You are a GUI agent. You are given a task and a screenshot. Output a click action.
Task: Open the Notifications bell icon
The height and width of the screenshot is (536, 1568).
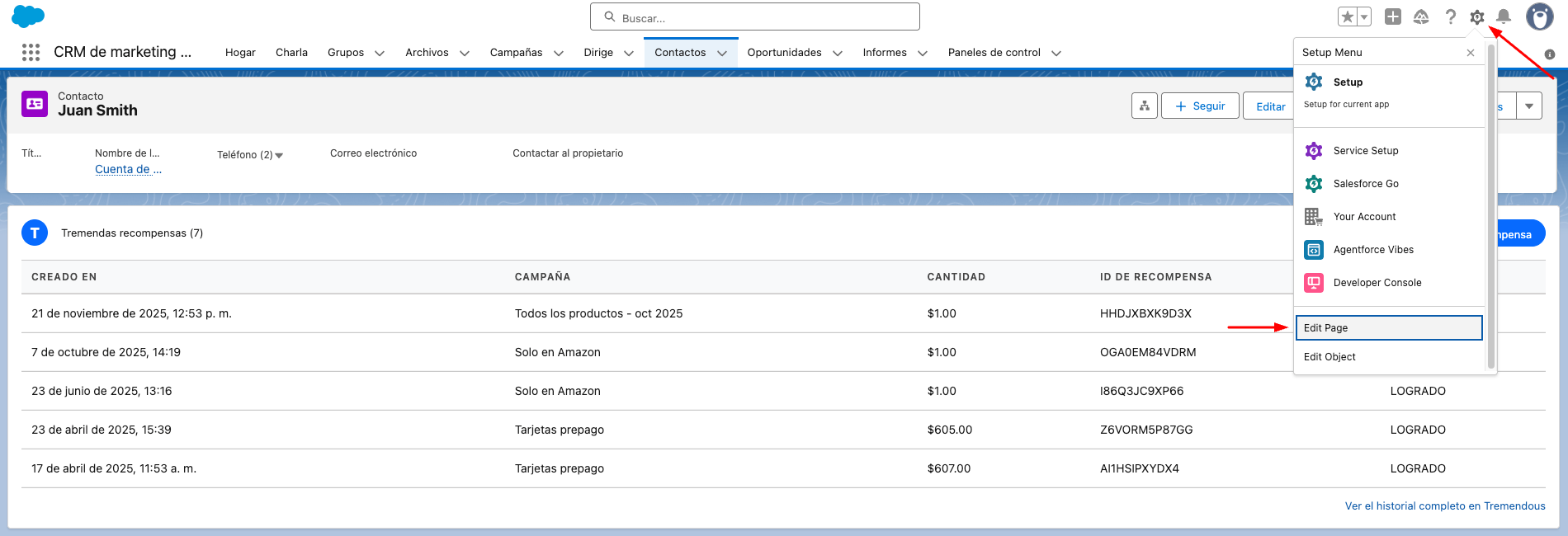coord(1504,16)
